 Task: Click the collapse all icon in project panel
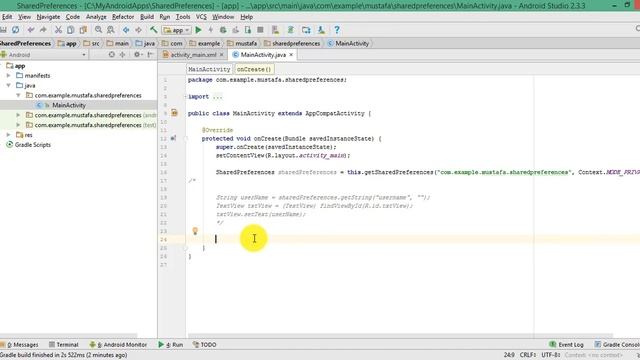coord(122,55)
